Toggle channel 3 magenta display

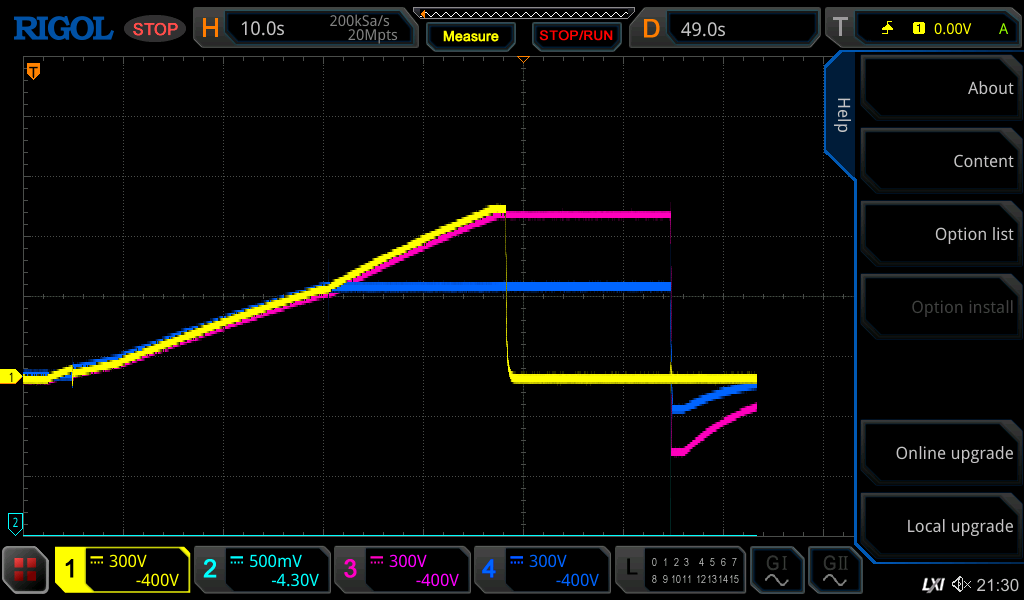click(402, 570)
